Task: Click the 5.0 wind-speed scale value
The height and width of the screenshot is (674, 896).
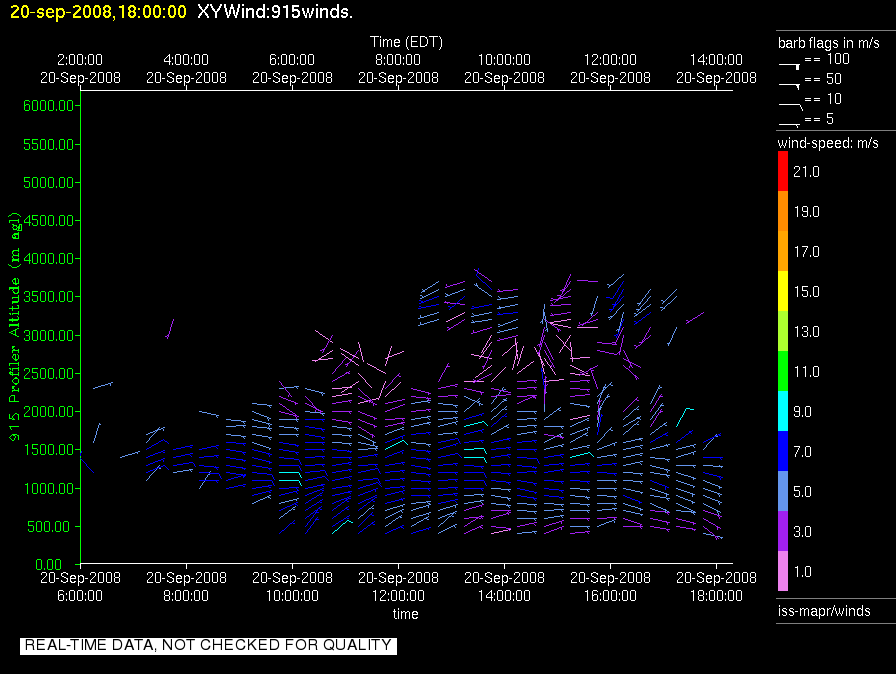Action: (802, 492)
